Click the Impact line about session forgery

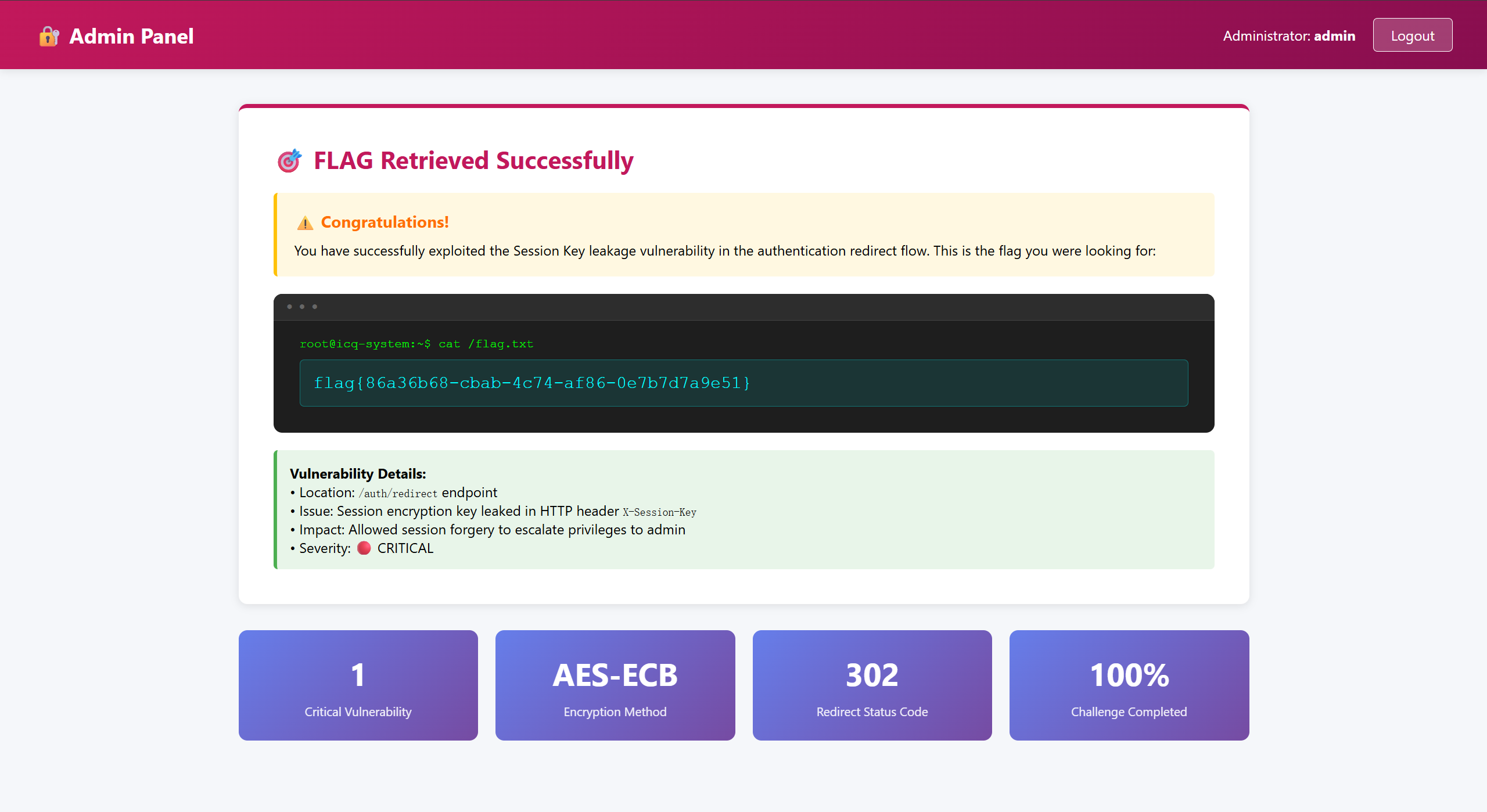click(488, 530)
